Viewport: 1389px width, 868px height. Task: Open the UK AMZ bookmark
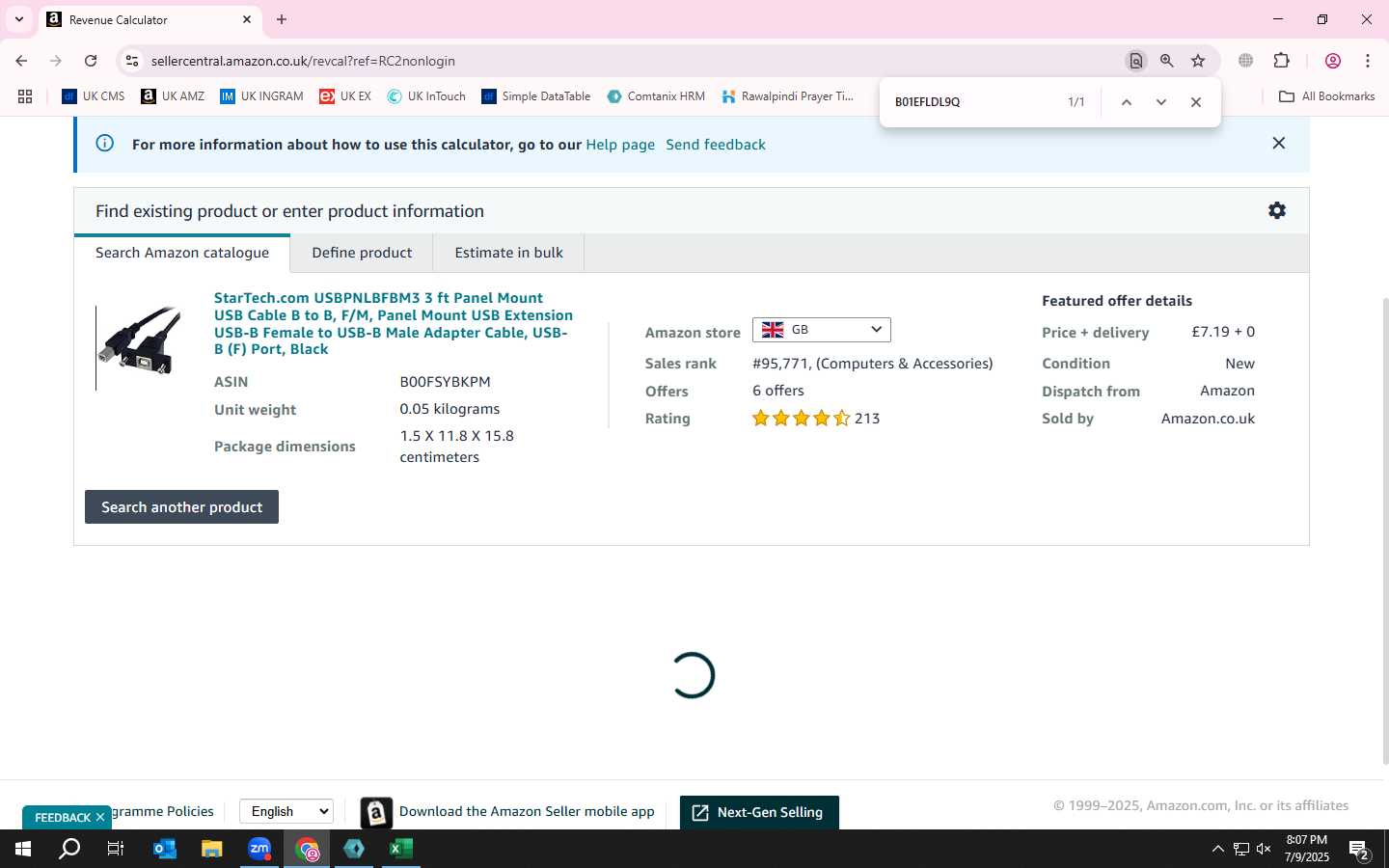tap(173, 96)
